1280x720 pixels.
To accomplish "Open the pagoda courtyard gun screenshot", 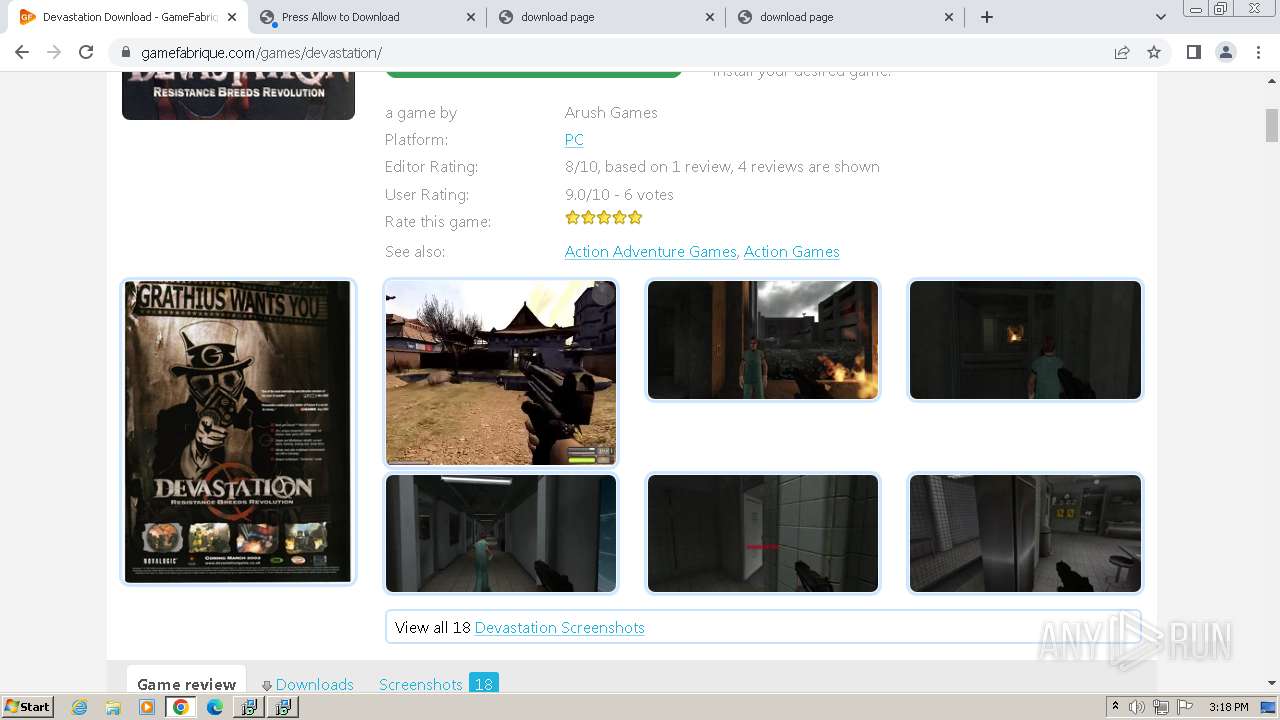I will point(501,372).
